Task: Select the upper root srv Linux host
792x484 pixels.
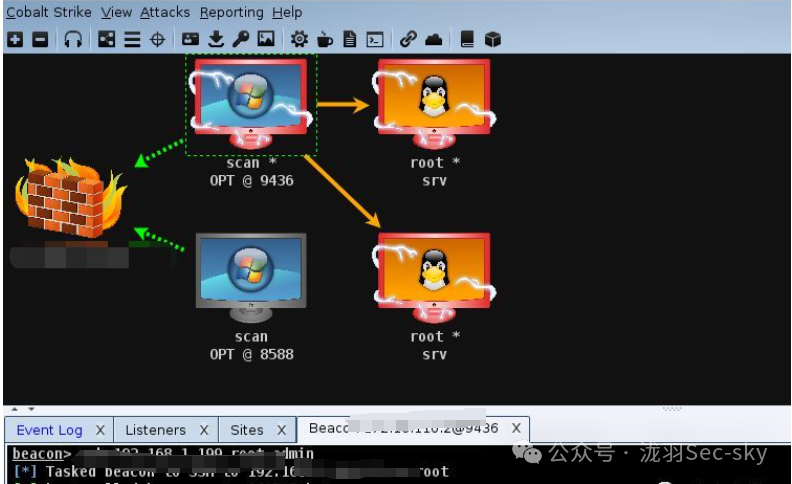Action: (x=434, y=105)
